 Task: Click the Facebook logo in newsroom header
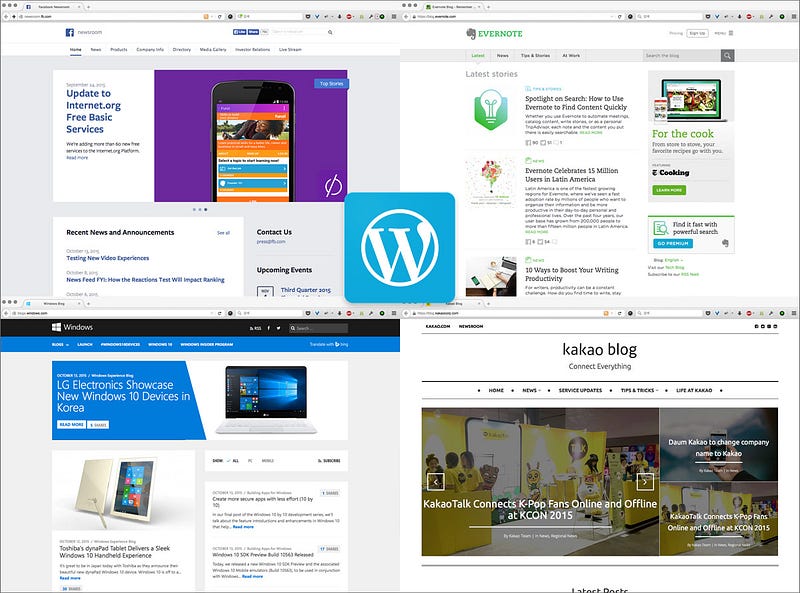(x=70, y=33)
